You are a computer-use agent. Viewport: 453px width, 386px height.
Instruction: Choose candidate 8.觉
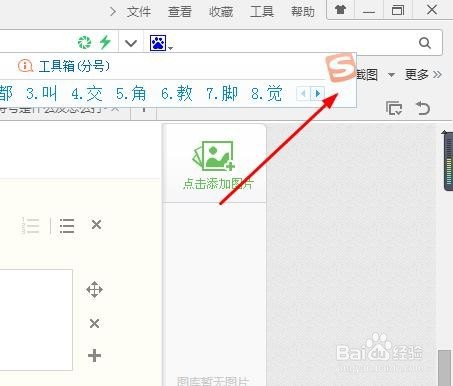pos(267,94)
